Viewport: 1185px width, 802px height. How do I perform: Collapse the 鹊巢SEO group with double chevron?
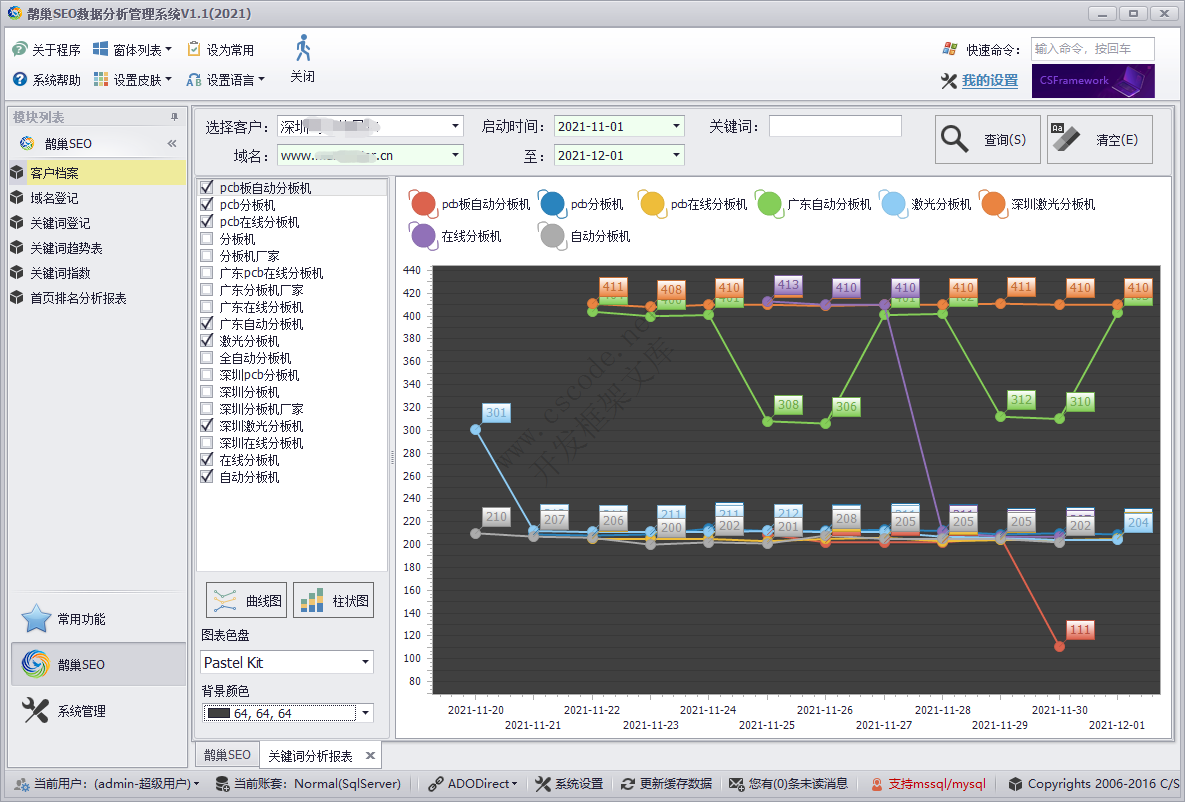(172, 144)
